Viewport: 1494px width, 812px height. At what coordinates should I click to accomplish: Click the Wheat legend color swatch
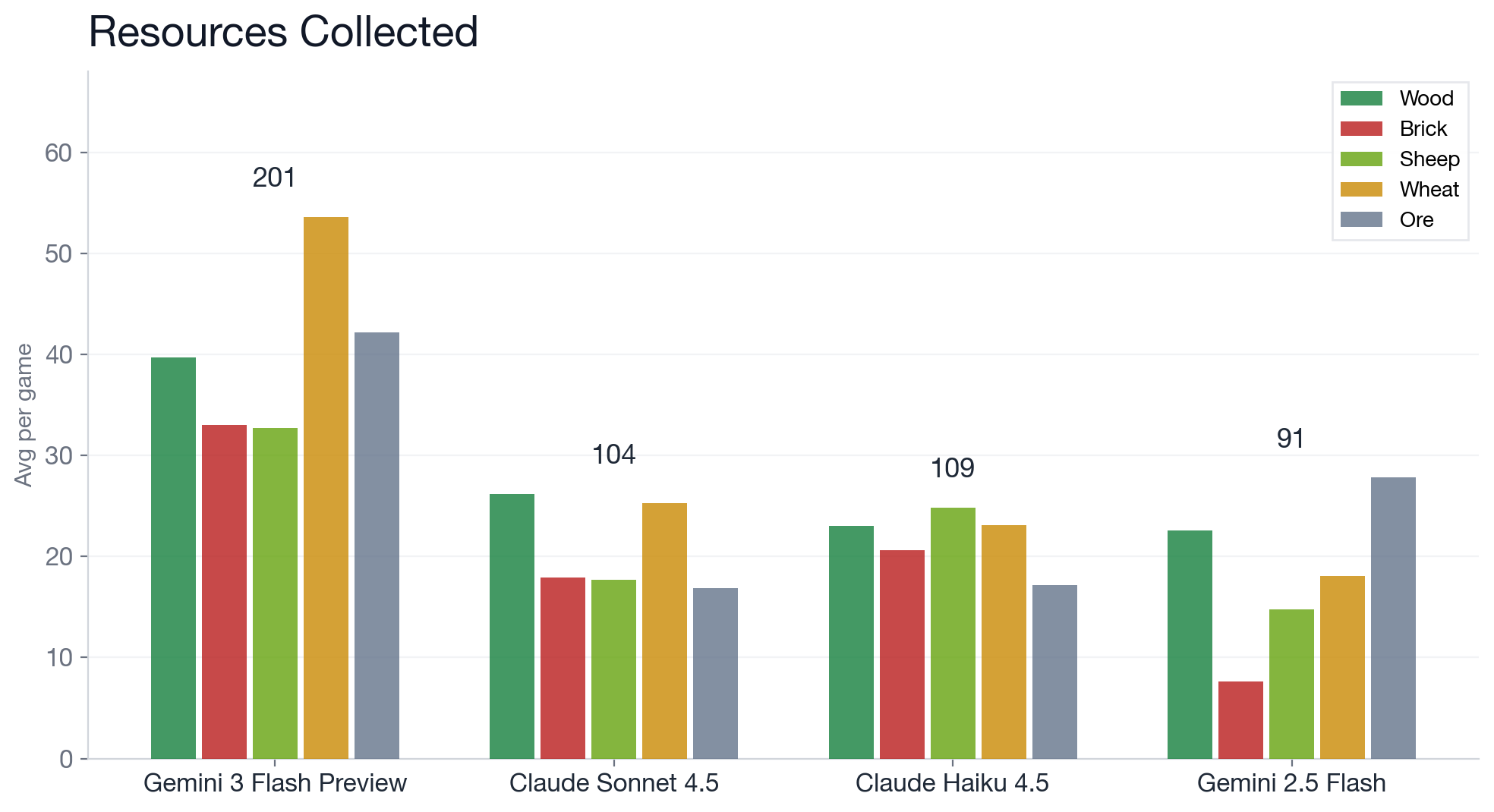coord(1361,189)
